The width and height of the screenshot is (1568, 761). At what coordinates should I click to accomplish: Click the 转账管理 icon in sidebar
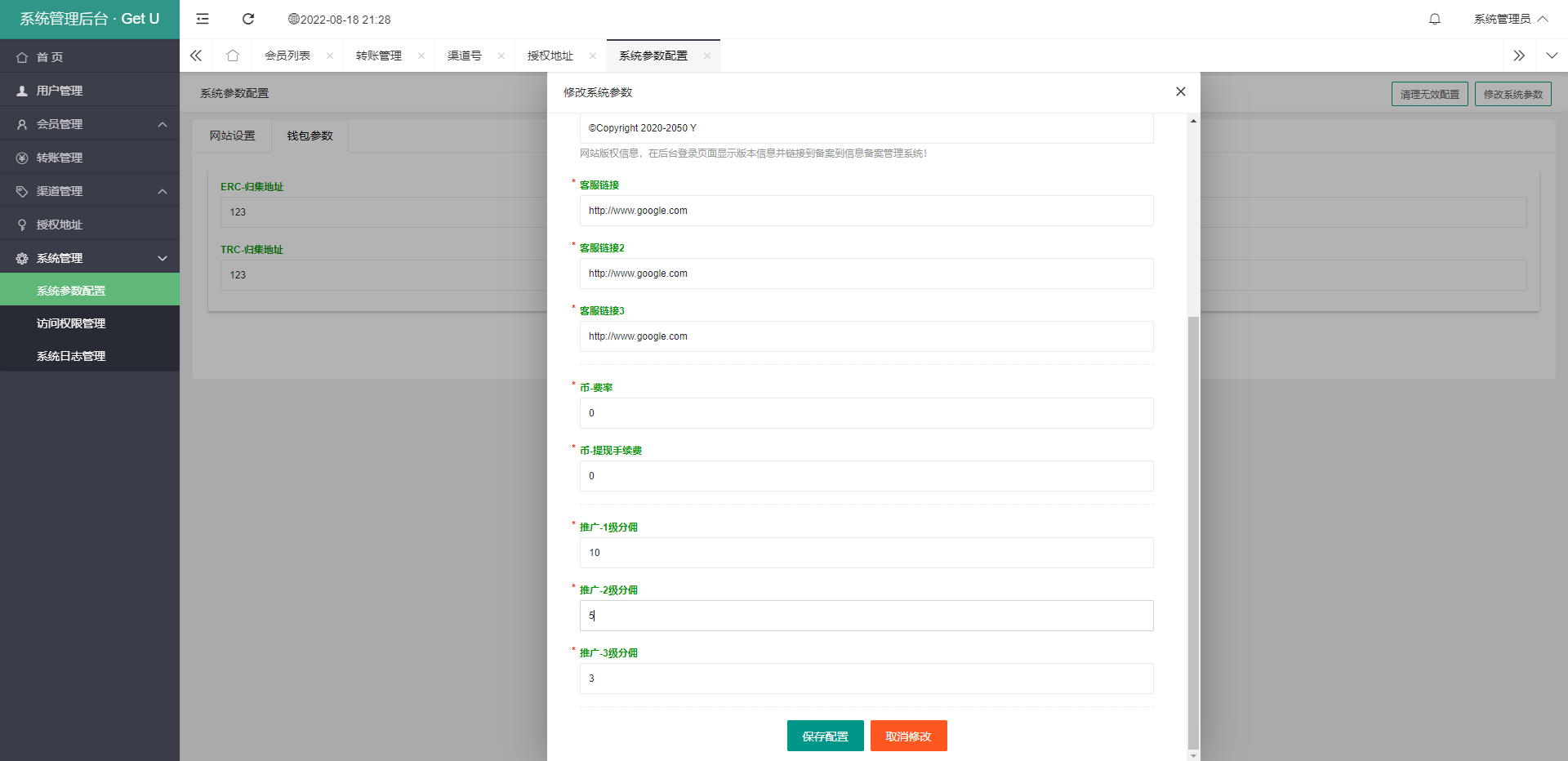pyautogui.click(x=22, y=157)
